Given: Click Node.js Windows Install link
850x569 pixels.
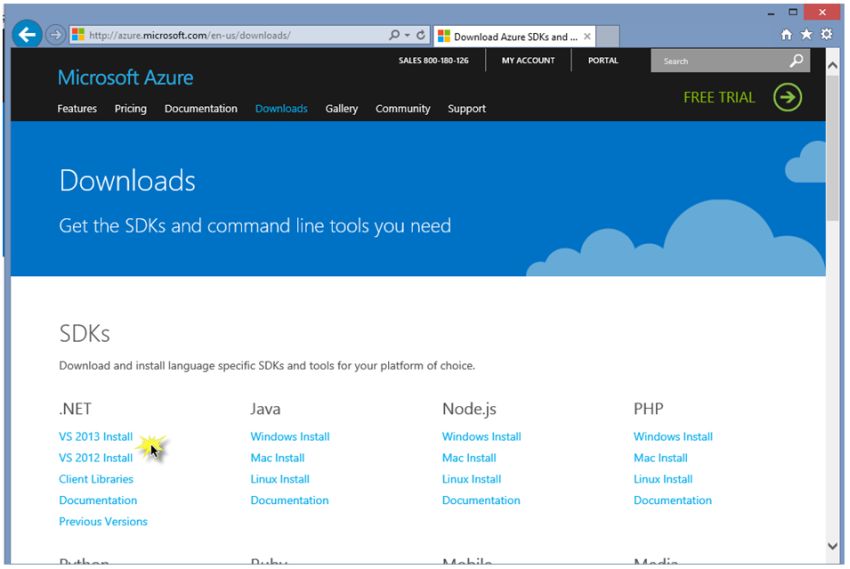Looking at the screenshot, I should click(481, 436).
